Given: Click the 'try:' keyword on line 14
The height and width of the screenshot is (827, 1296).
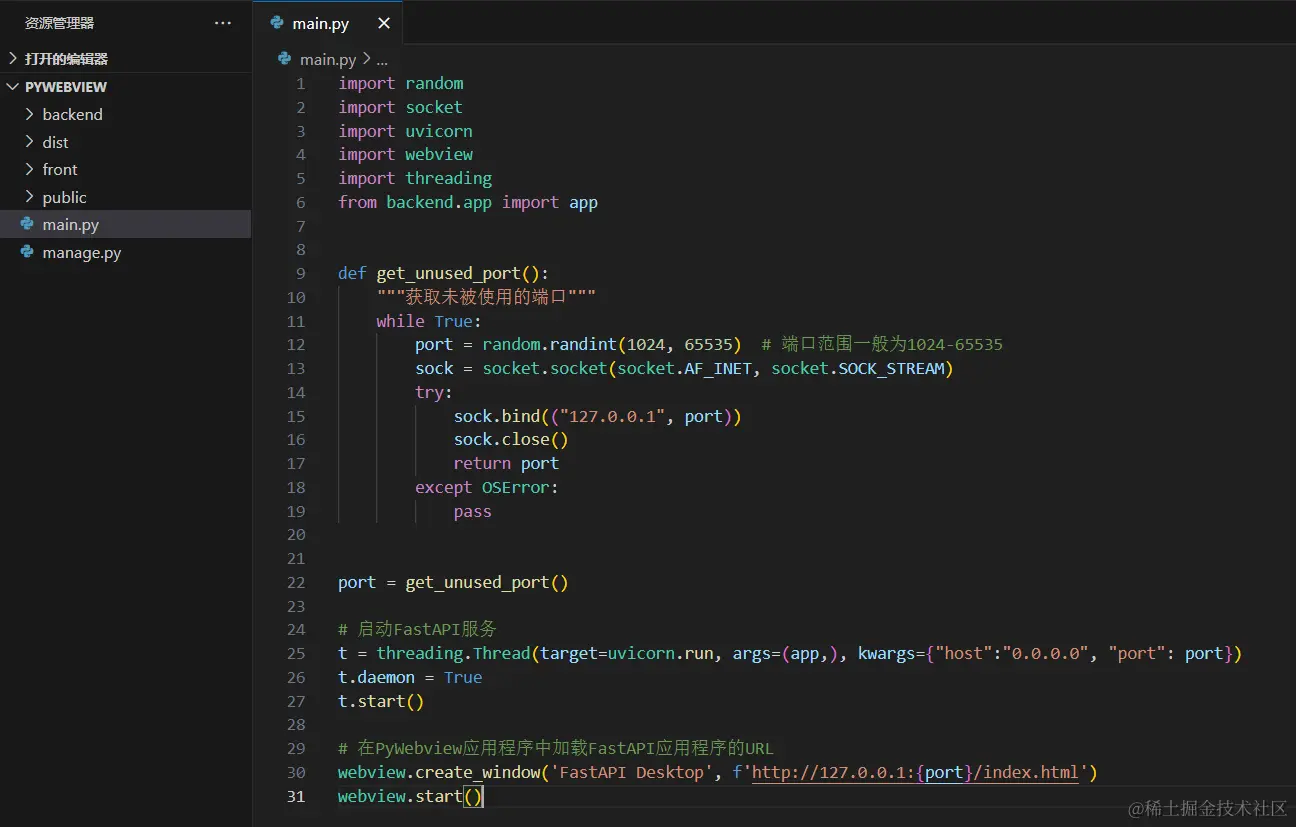Looking at the screenshot, I should point(434,392).
